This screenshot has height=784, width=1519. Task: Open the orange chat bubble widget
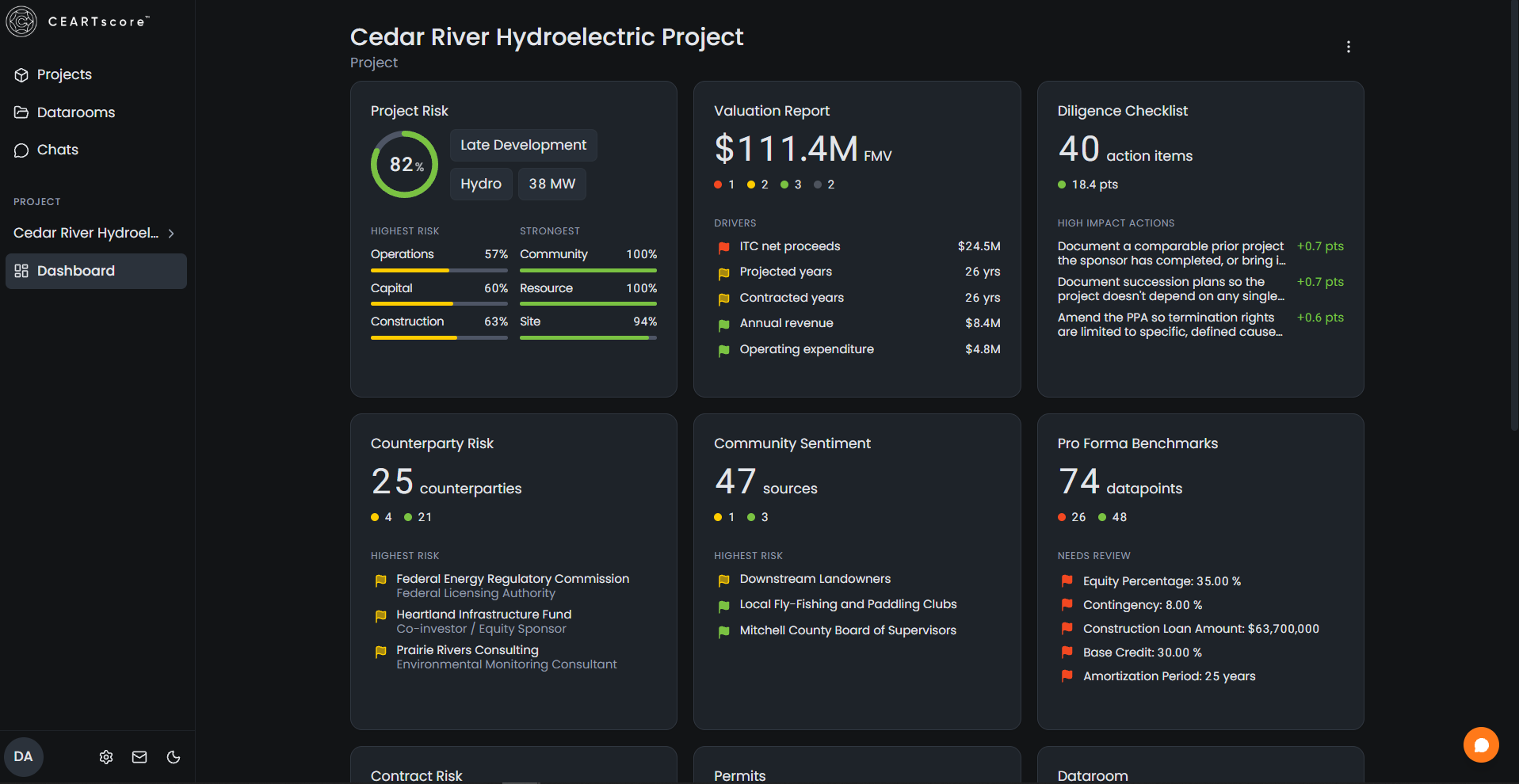[x=1481, y=744]
